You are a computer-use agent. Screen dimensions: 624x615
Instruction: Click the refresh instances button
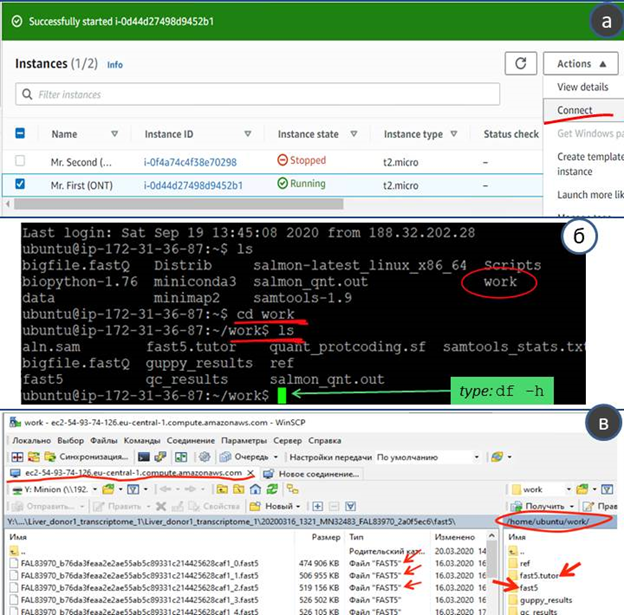(x=520, y=64)
